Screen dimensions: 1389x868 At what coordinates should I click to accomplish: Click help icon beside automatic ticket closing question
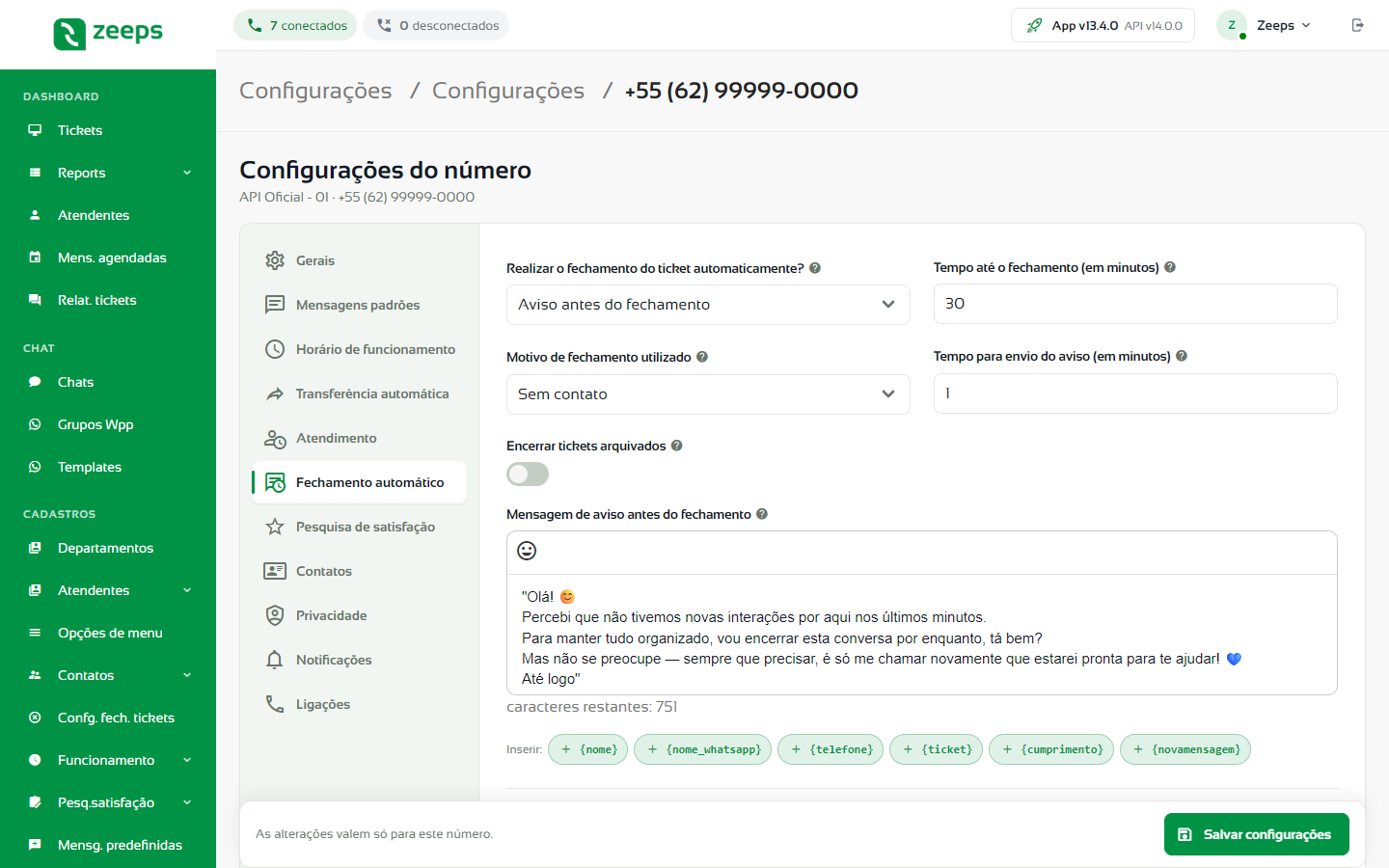click(x=815, y=268)
